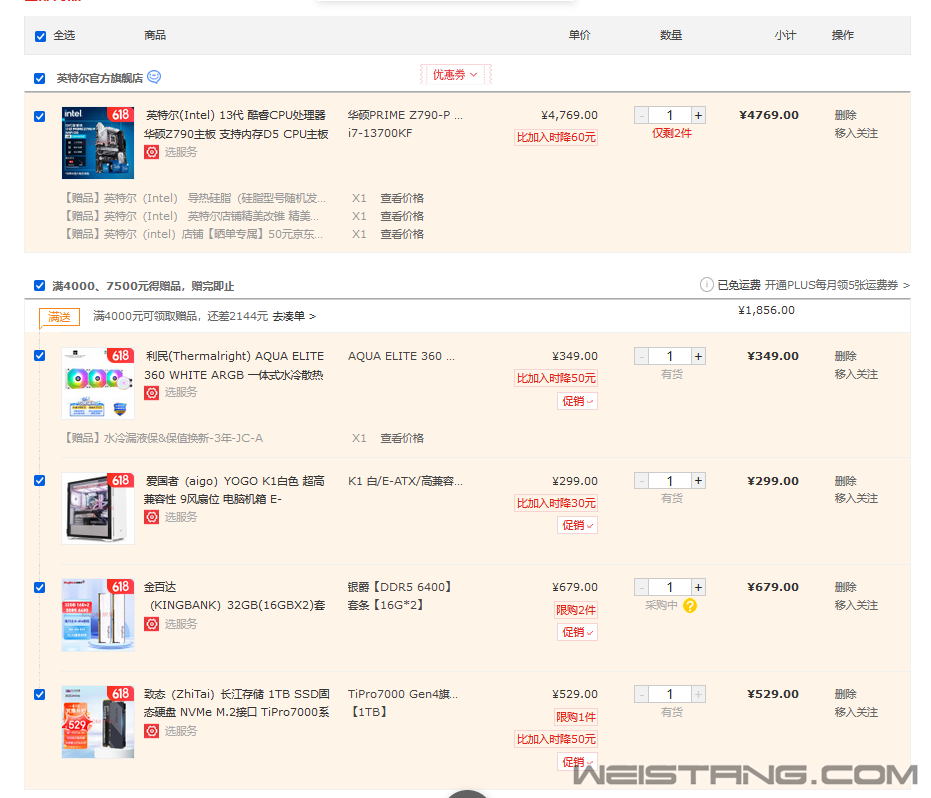The image size is (931, 798).
Task: Move aigo K1 case to 移入关注
Action: tap(856, 498)
